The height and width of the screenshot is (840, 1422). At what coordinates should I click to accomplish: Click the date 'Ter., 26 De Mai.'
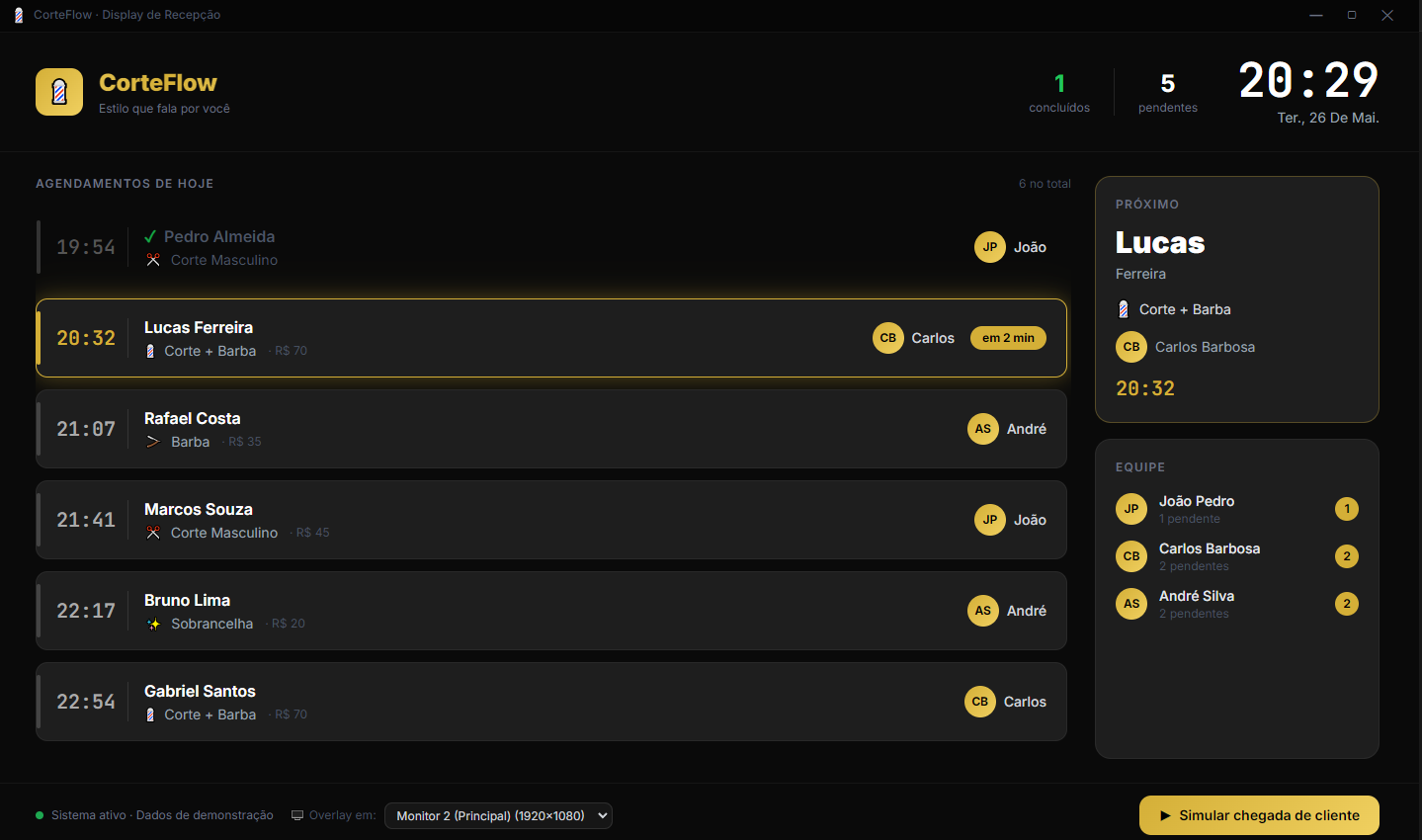(x=1328, y=118)
